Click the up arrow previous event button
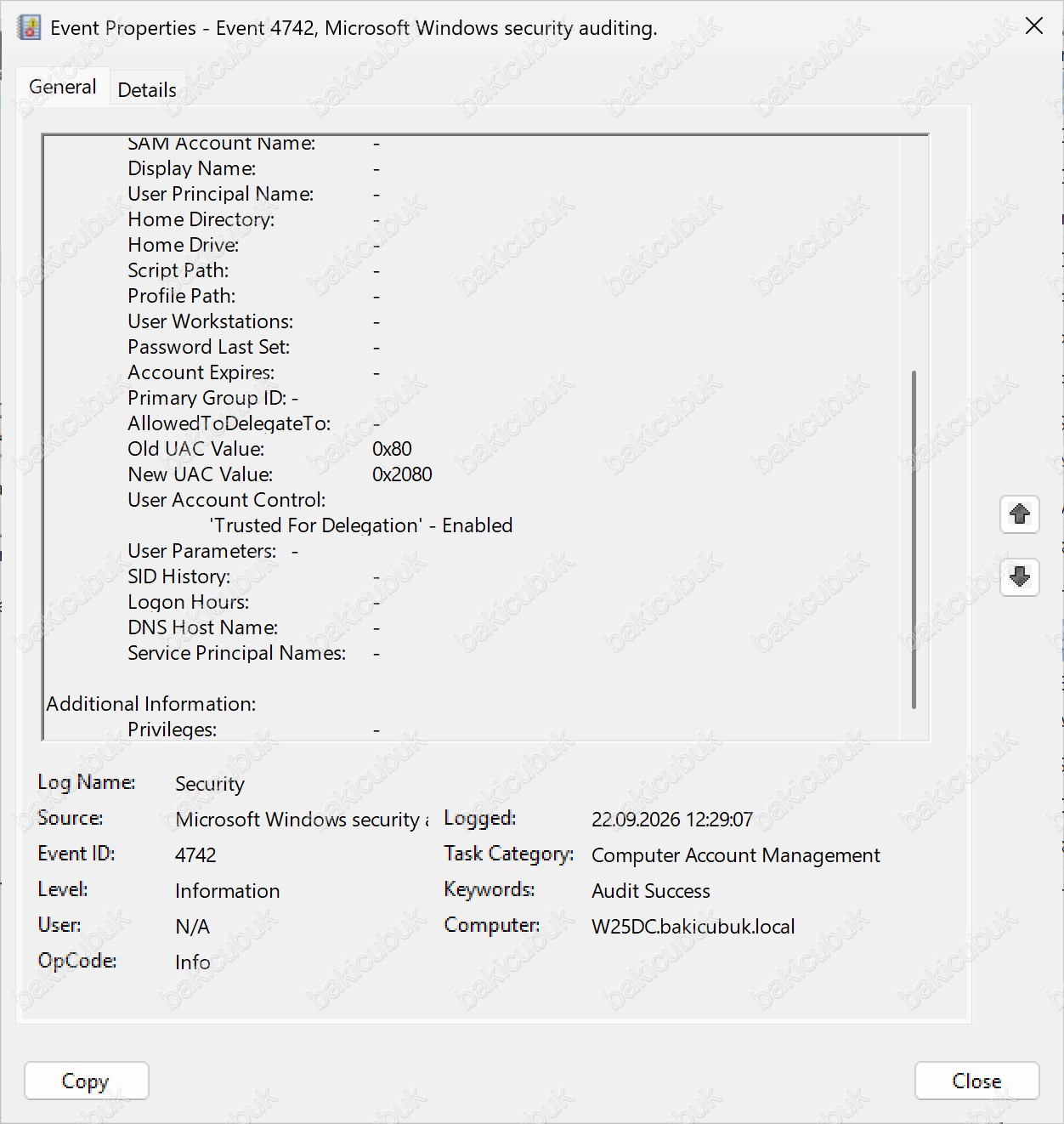The image size is (1064, 1124). pyautogui.click(x=1020, y=514)
